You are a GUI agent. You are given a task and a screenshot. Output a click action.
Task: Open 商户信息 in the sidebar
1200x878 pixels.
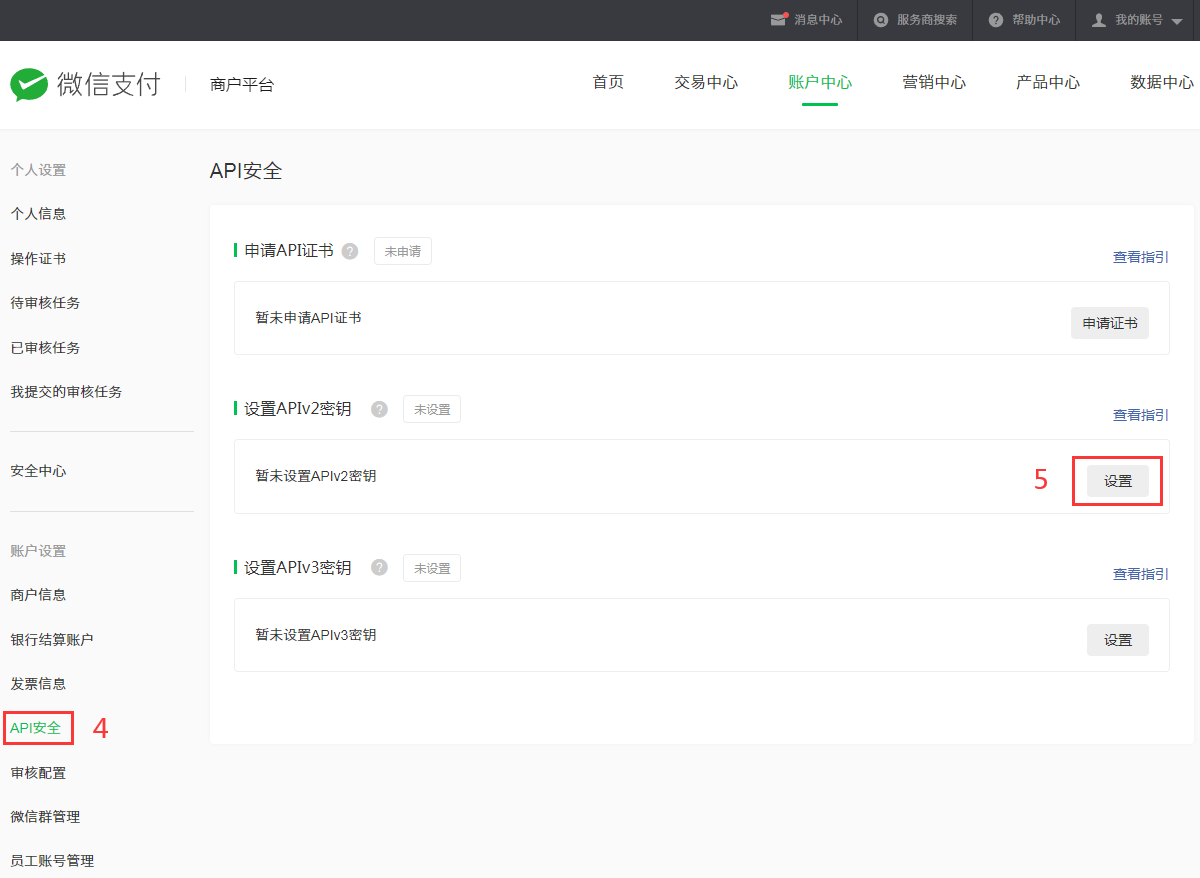point(38,595)
